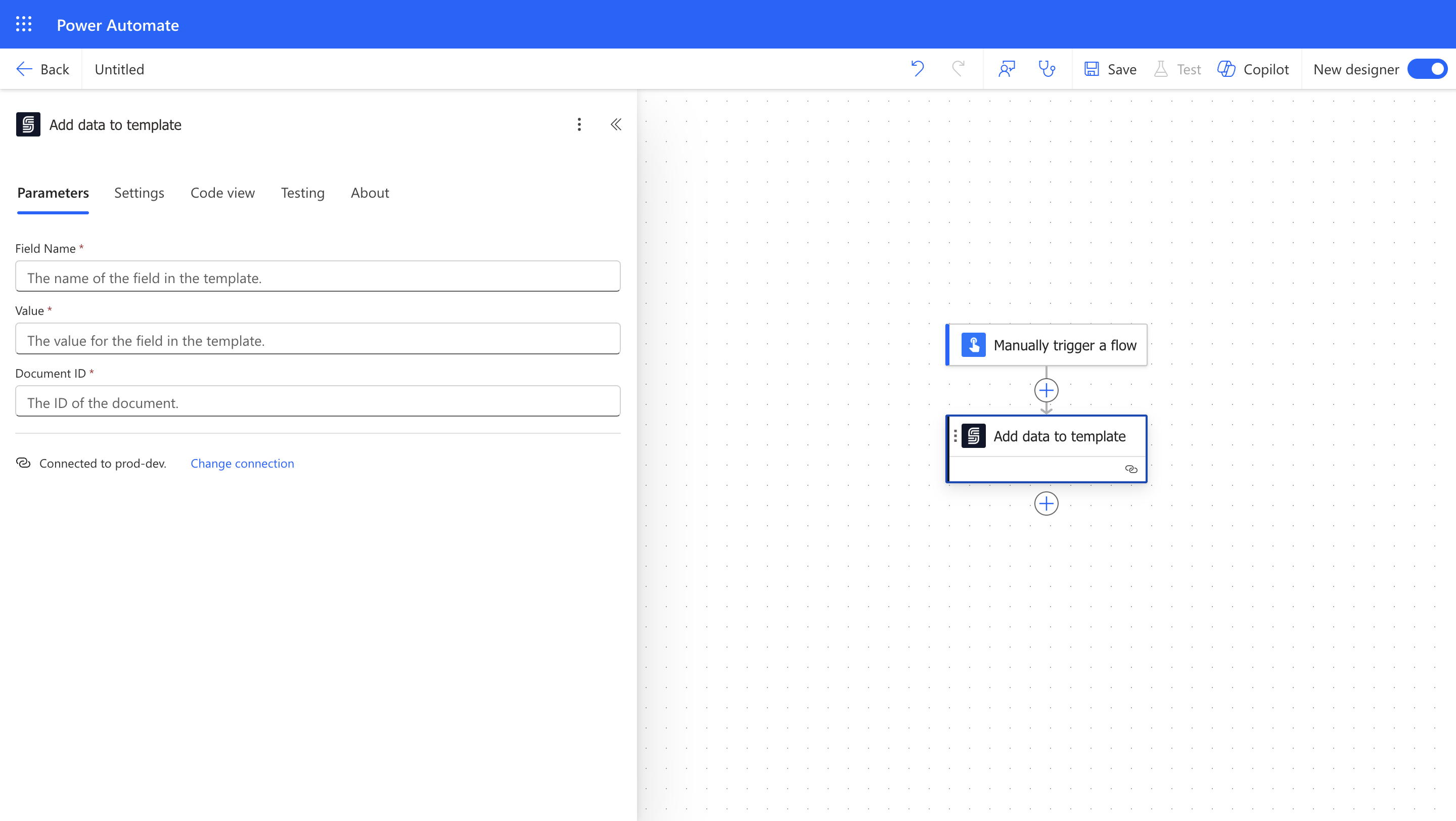Open the feedback person icon
Image resolution: width=1456 pixels, height=821 pixels.
tap(1007, 69)
